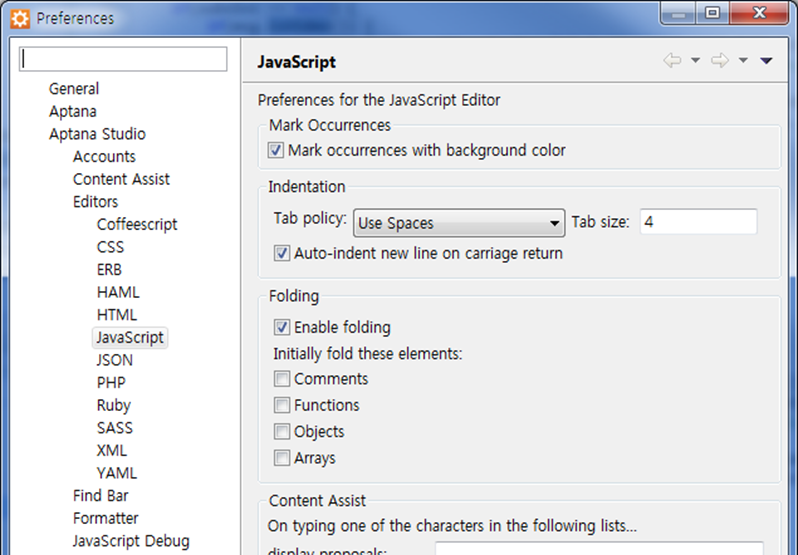This screenshot has width=798, height=555.
Task: Open the page view menu triangle
Action: pos(766,61)
